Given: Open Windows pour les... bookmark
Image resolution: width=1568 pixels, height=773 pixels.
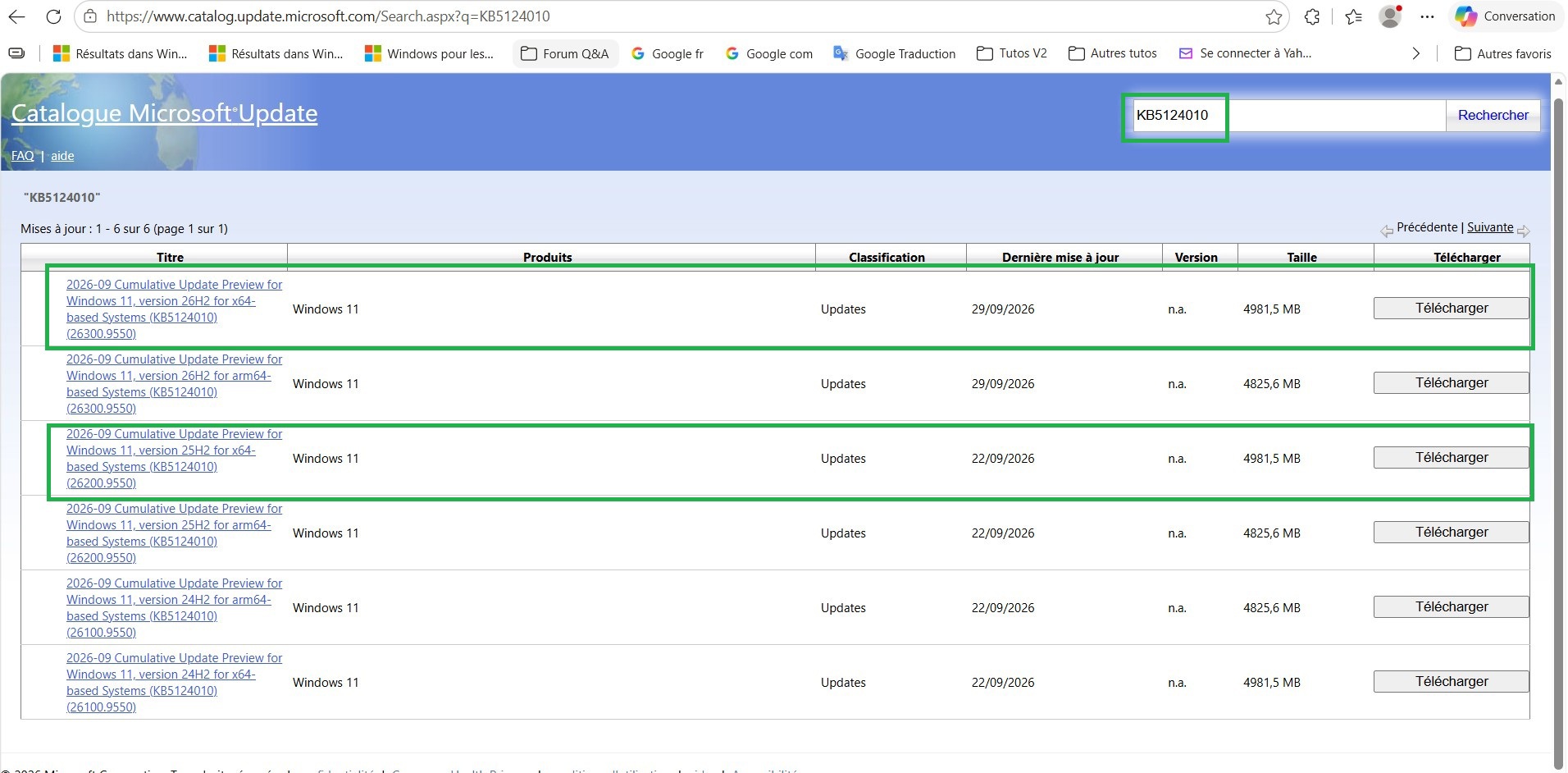Looking at the screenshot, I should coord(430,53).
